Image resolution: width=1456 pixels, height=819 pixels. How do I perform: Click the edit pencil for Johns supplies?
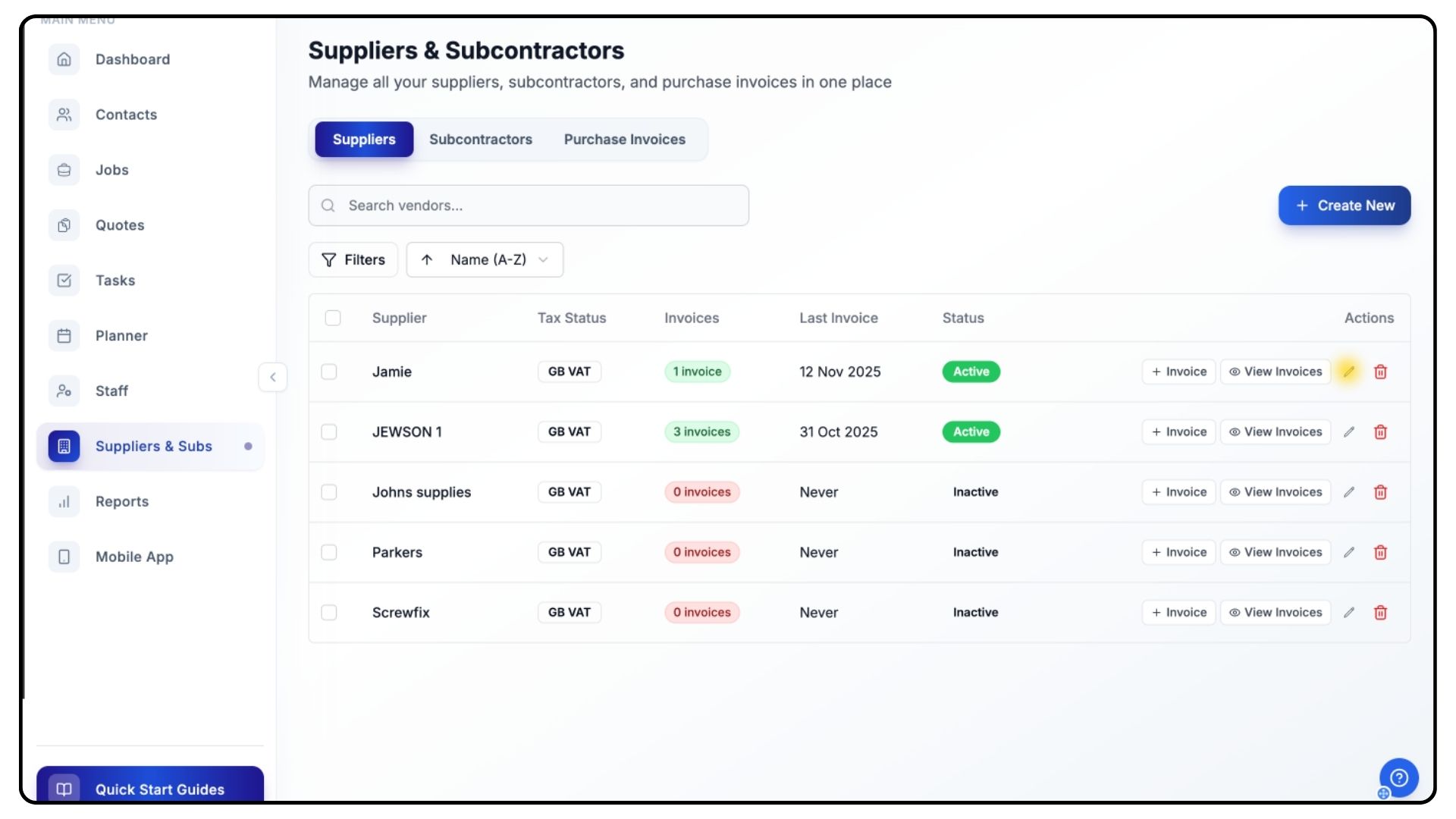pos(1348,492)
